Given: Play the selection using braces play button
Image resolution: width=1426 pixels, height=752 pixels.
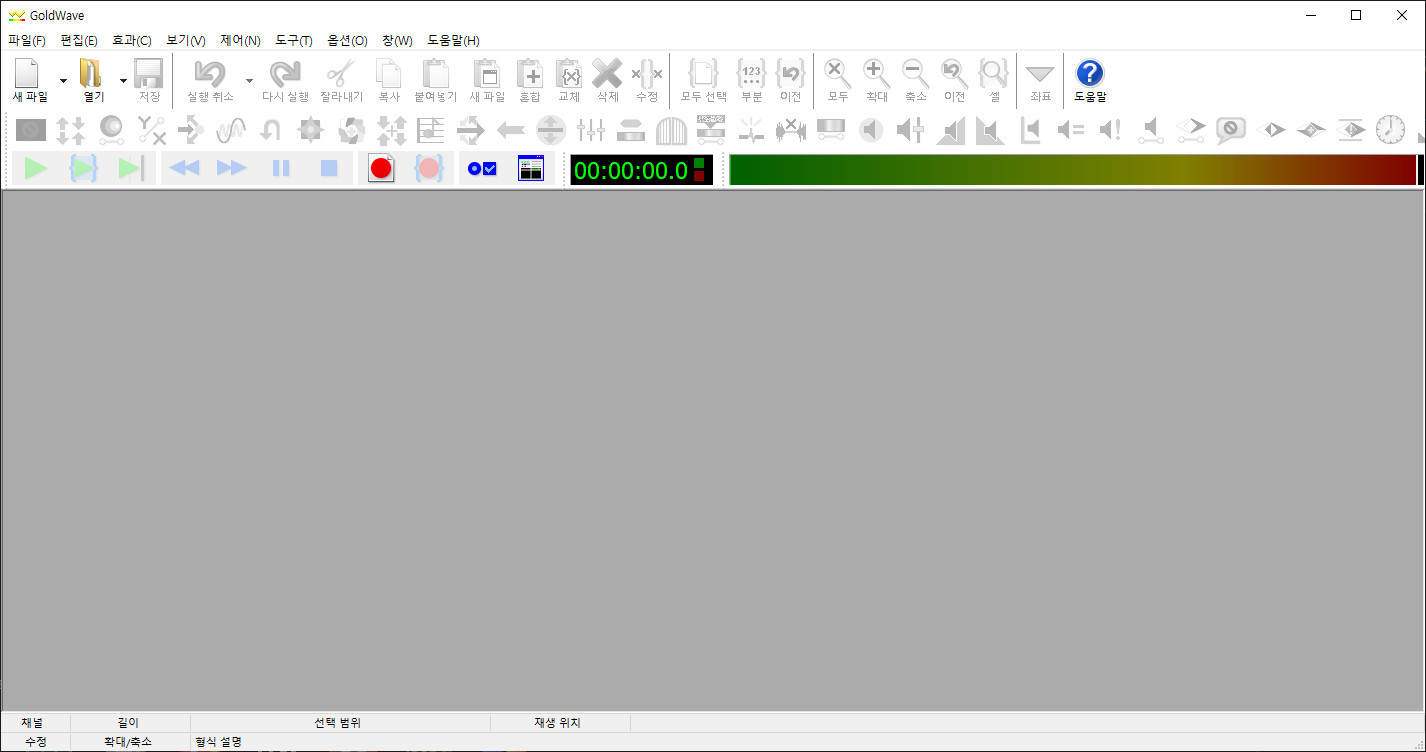Looking at the screenshot, I should (x=83, y=169).
